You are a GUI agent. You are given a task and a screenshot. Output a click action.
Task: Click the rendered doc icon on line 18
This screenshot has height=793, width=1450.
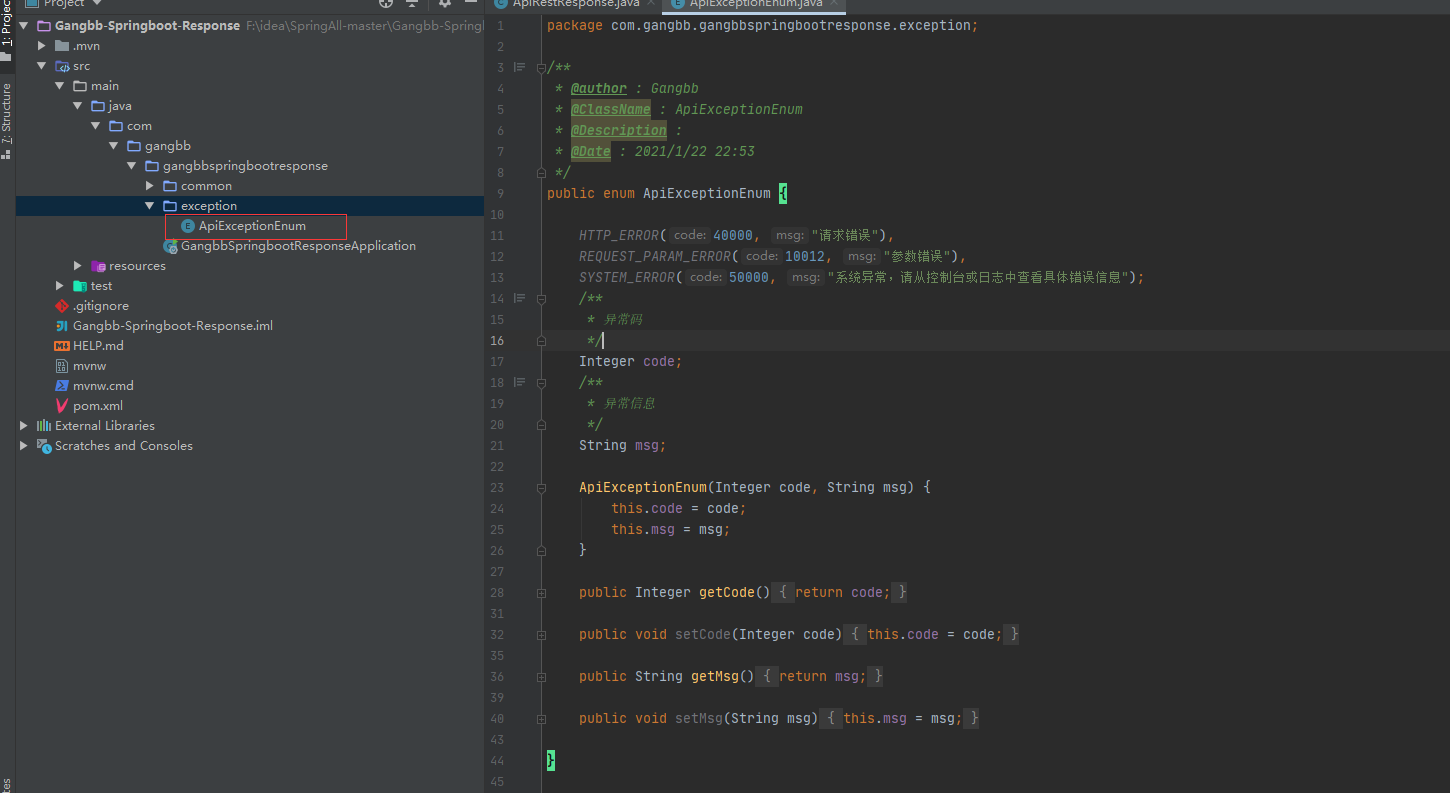[519, 382]
